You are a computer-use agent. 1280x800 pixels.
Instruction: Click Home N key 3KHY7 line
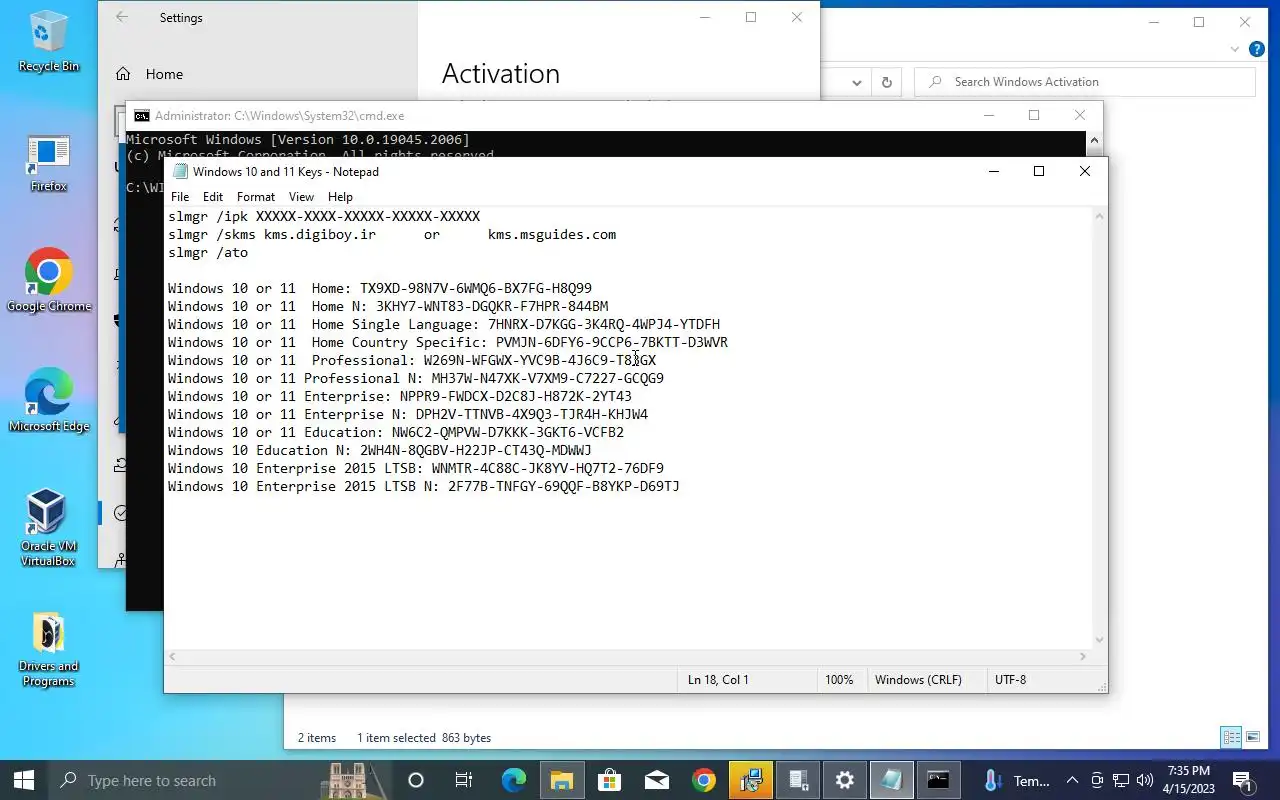pos(388,306)
